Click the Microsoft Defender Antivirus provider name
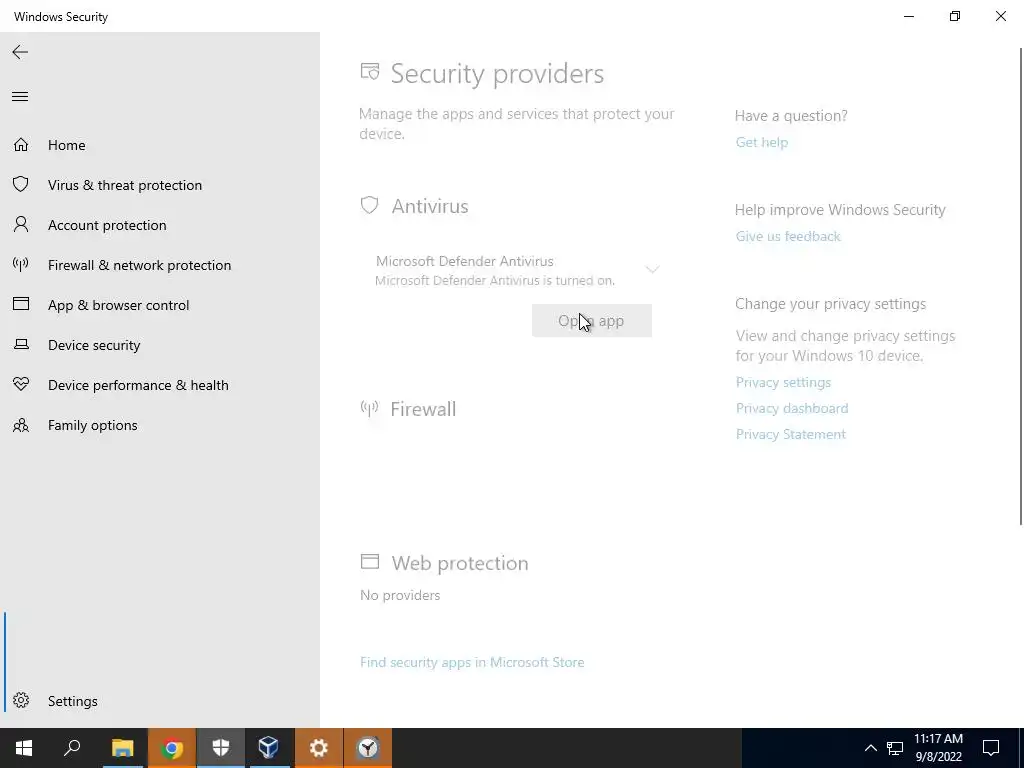This screenshot has width=1024, height=768. [x=464, y=261]
